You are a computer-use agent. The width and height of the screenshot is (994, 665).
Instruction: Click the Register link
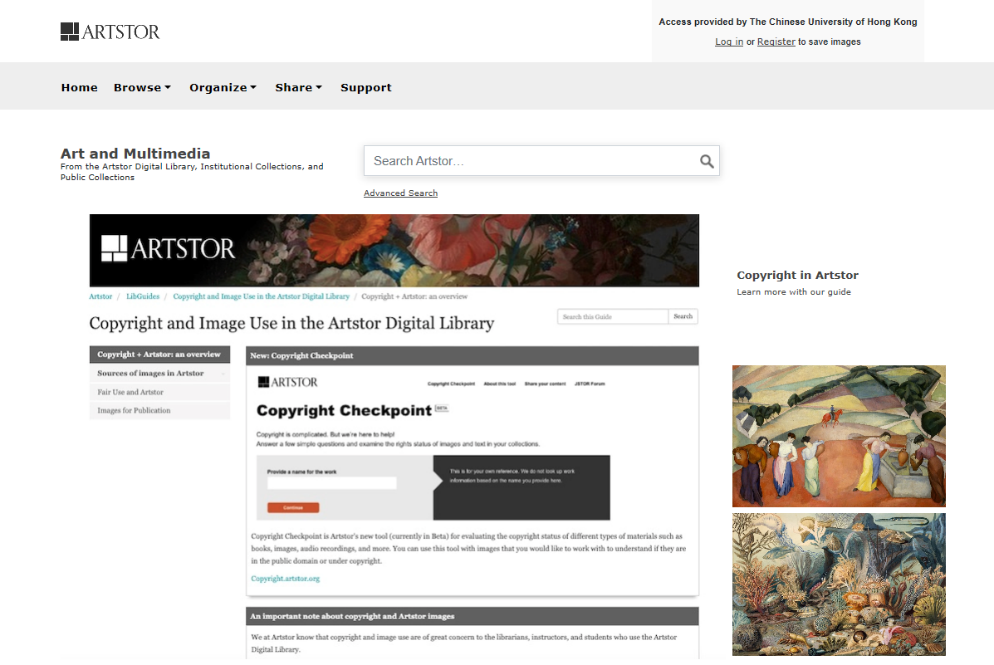[776, 42]
